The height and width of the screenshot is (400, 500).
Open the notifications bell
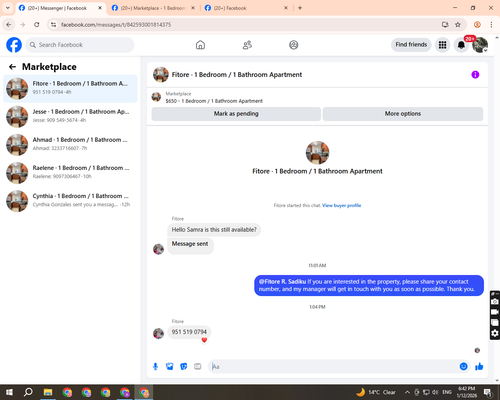tap(461, 45)
